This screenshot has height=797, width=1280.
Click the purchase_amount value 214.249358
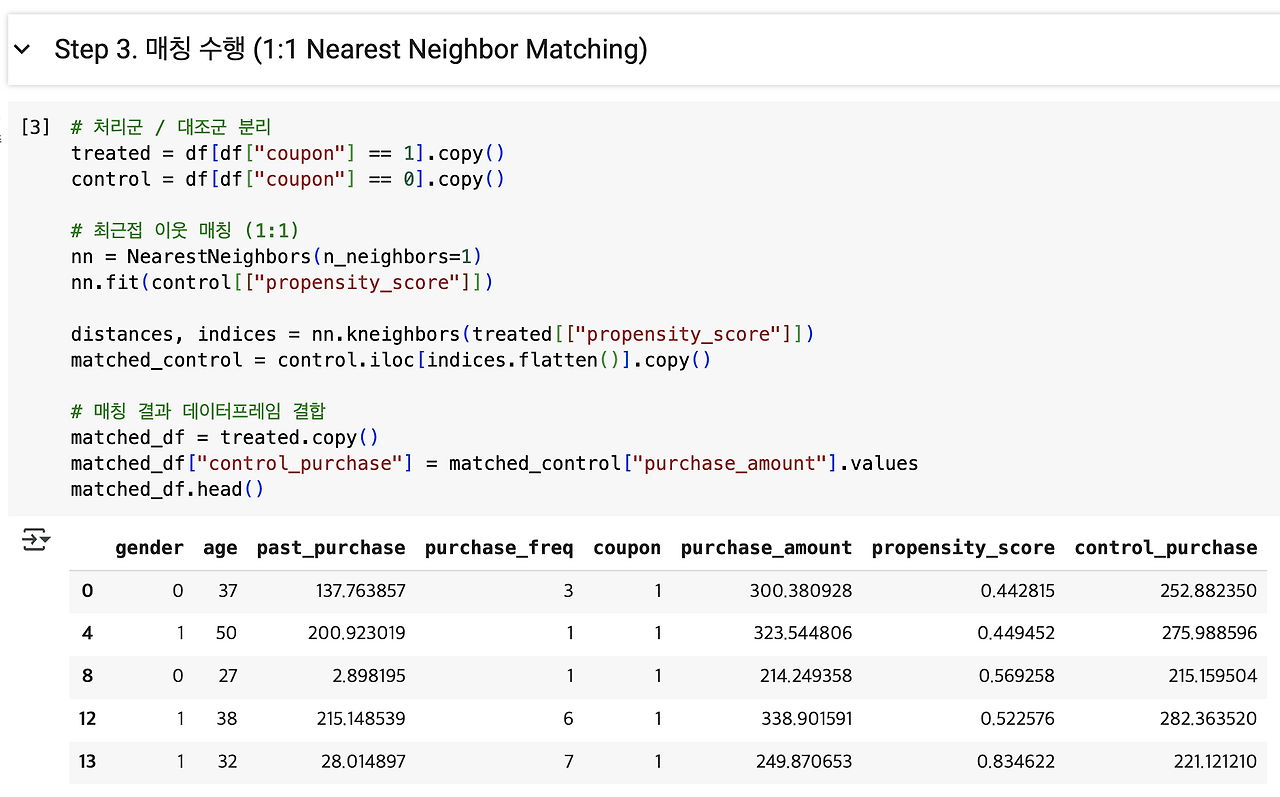click(806, 676)
